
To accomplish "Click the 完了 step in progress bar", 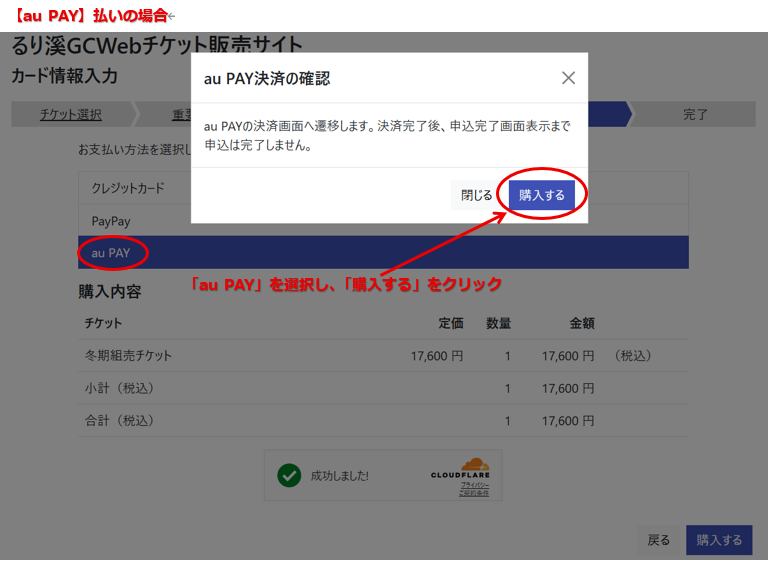I will 695,114.
